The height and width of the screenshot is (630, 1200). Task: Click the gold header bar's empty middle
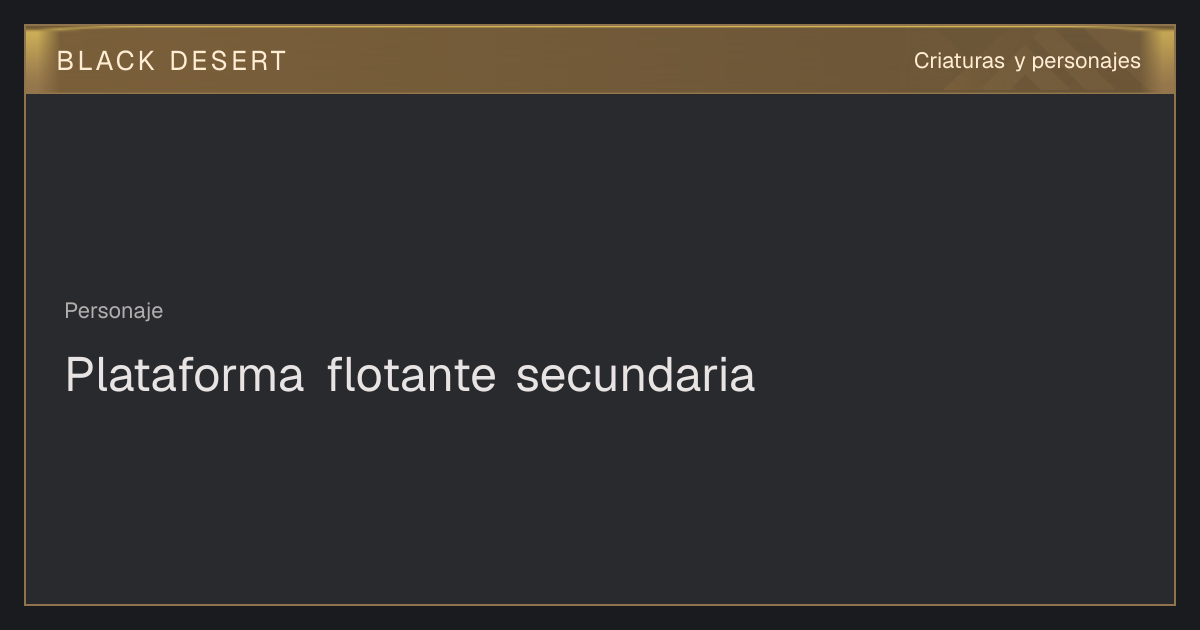(600, 61)
